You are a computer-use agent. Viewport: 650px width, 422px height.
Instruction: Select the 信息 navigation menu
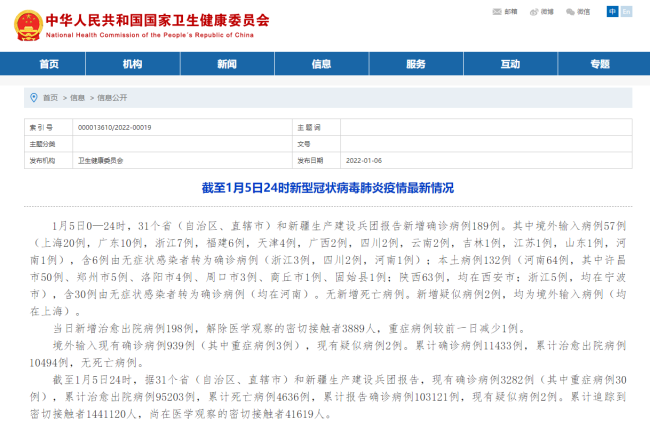tap(321, 64)
